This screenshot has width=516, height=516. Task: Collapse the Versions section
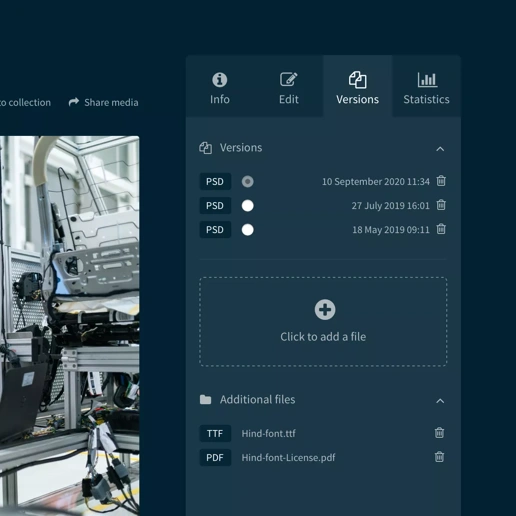(x=440, y=149)
